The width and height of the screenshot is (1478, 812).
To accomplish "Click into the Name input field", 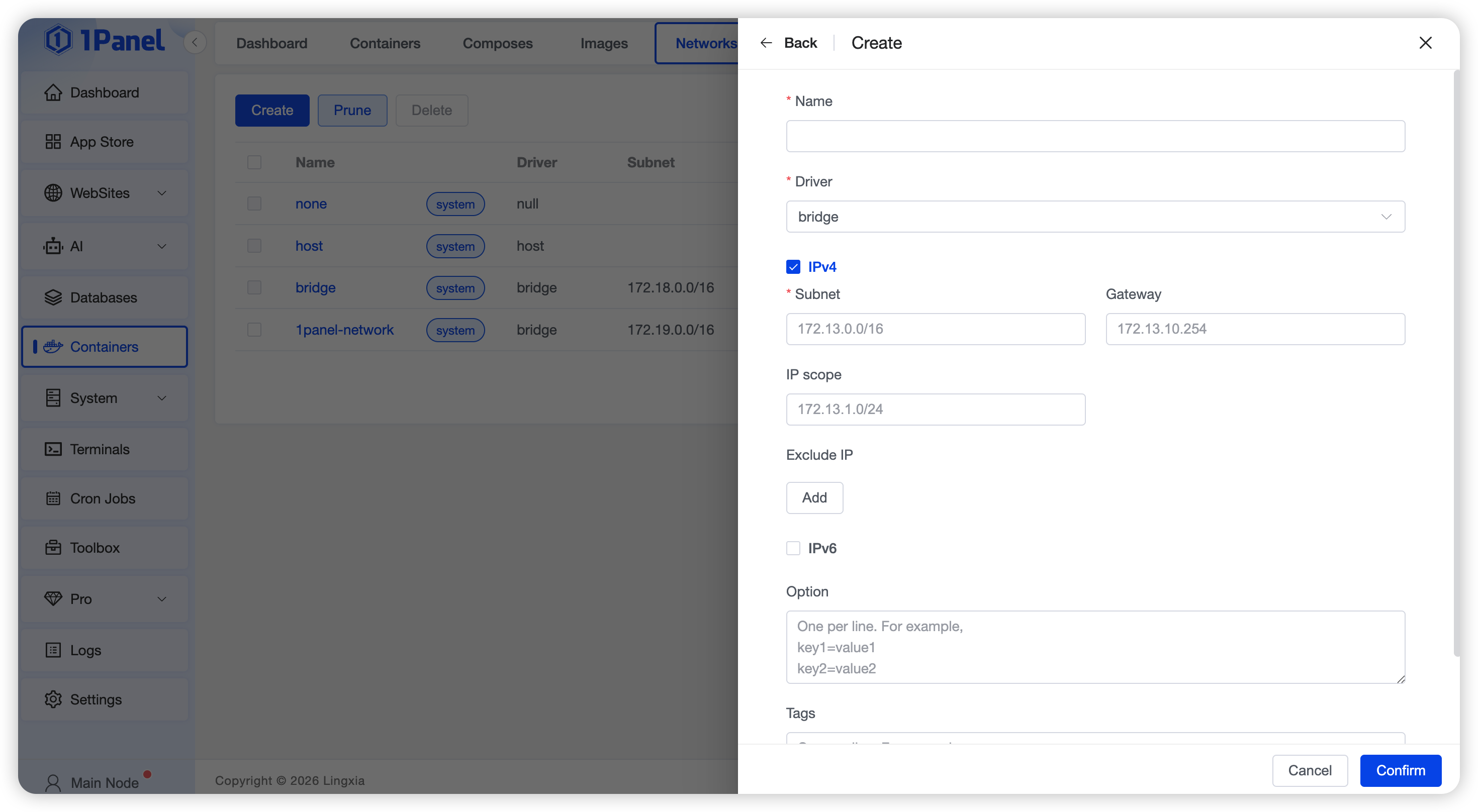I will [x=1095, y=136].
